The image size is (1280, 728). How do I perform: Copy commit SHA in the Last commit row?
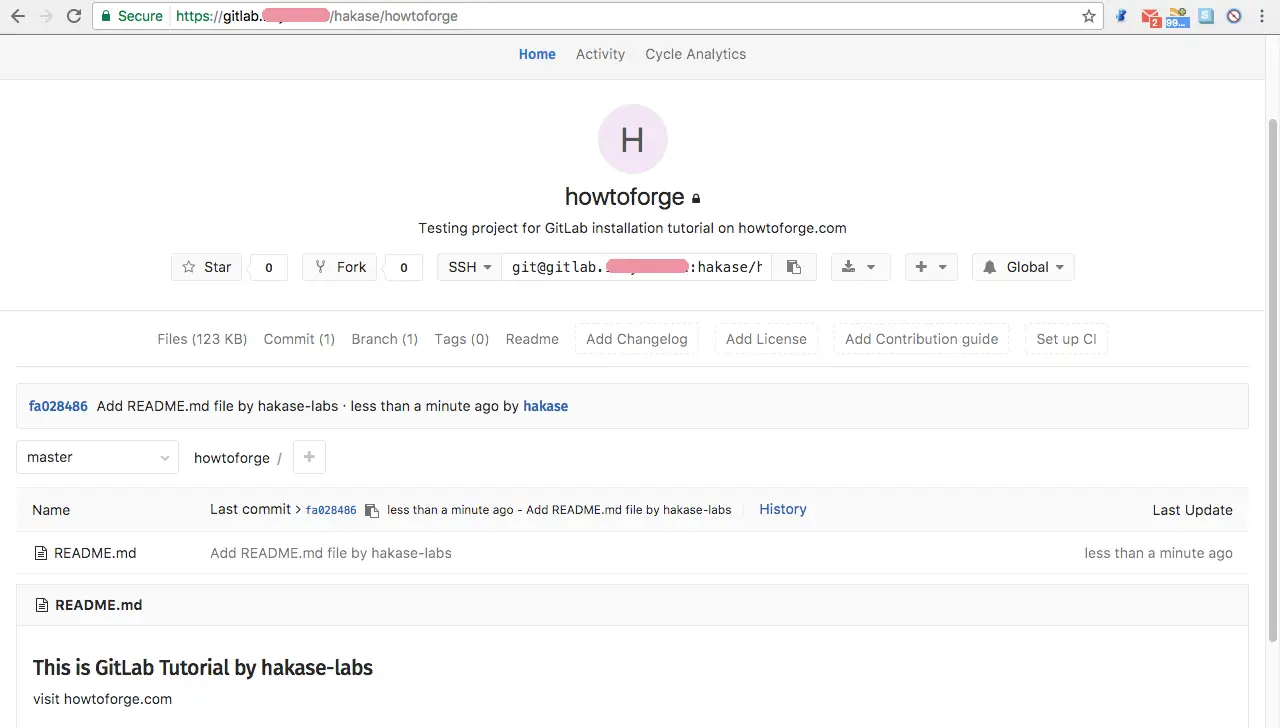(371, 510)
